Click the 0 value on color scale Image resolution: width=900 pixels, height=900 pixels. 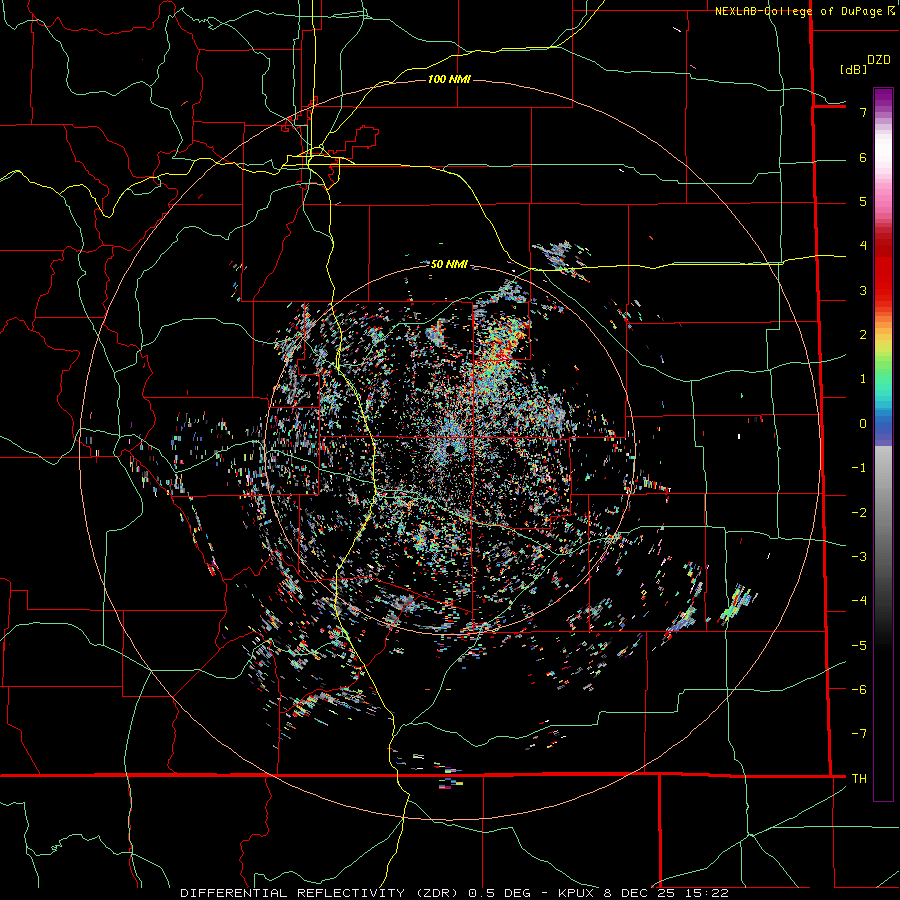(x=863, y=424)
